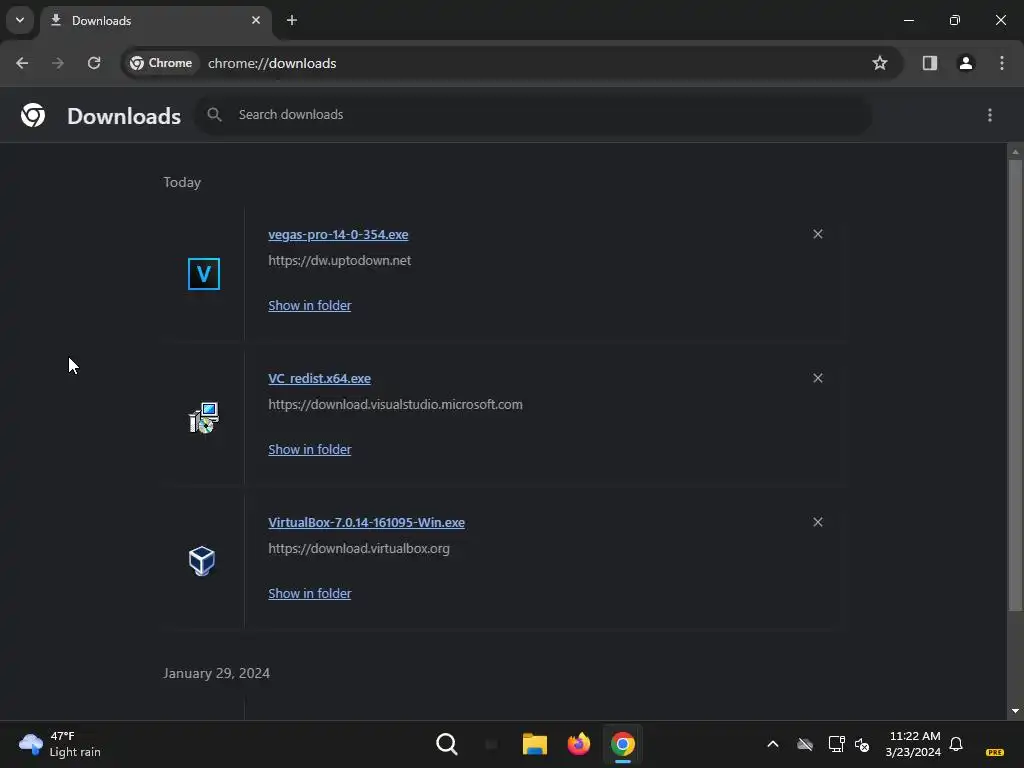Open the notifications bell
1024x768 pixels.
click(956, 744)
